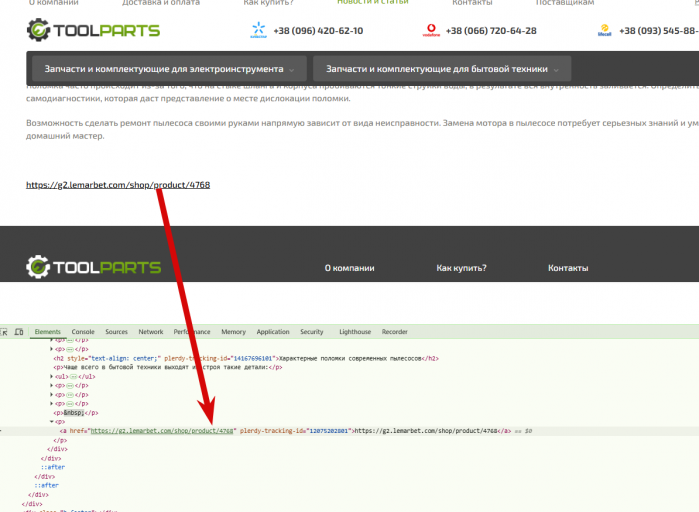Select the highlighted anchor element row
699x512 pixels.
pyautogui.click(x=350, y=431)
